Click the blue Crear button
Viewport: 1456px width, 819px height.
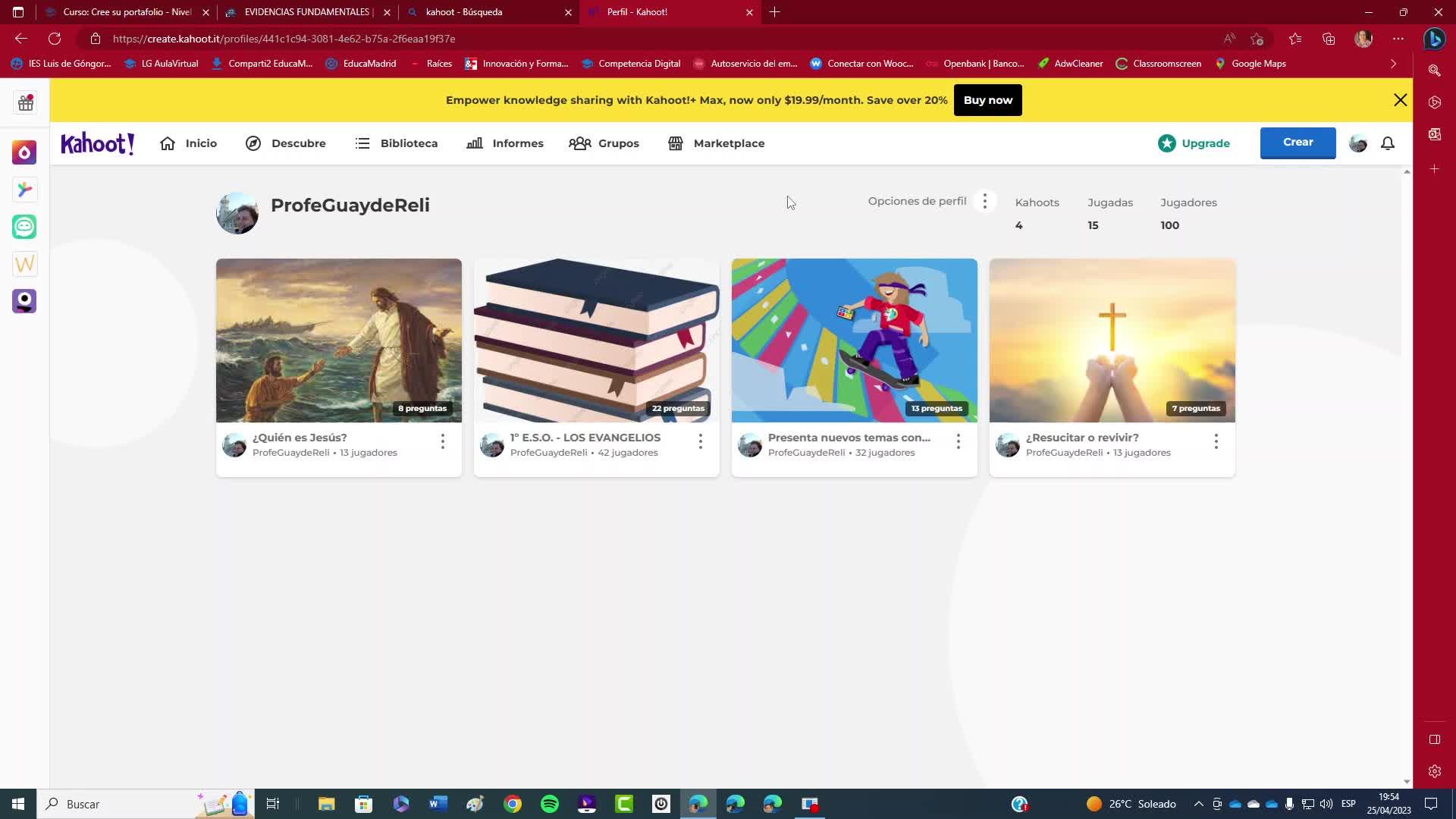[x=1297, y=143]
